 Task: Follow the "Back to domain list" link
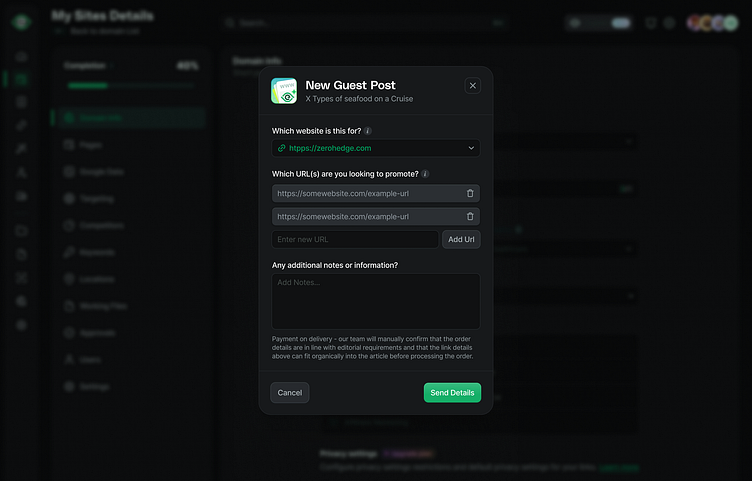pos(104,32)
